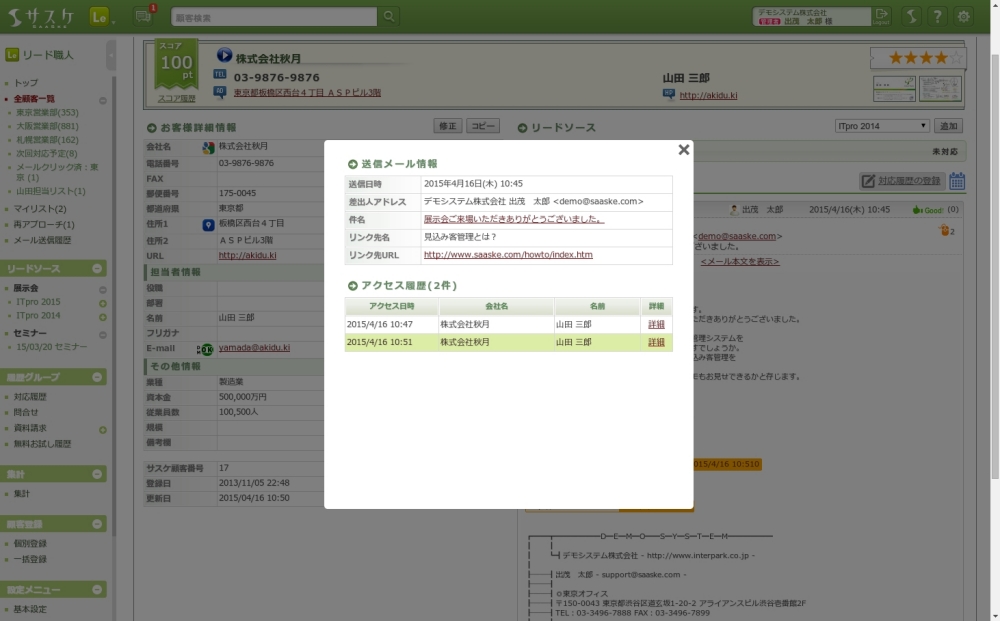The height and width of the screenshot is (621, 1000).
Task: Click the calendar icon beside 対応履歴の登録
Action: [x=957, y=181]
